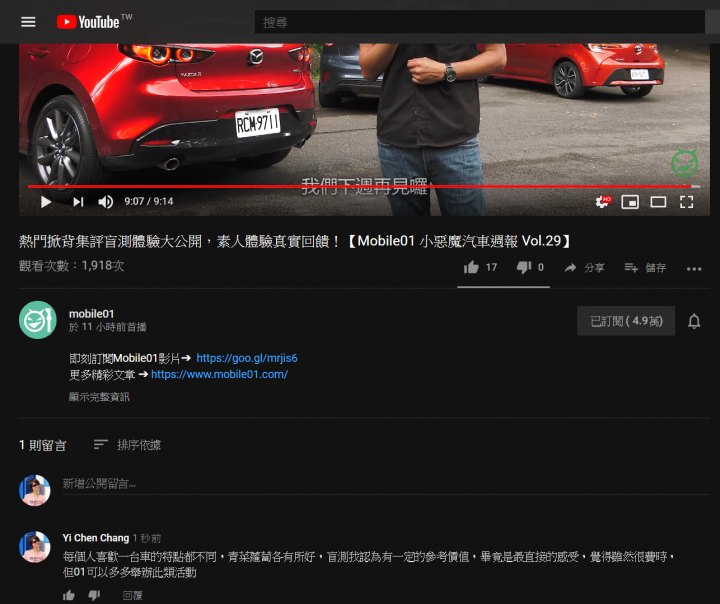The width and height of the screenshot is (720, 604).
Task: Toggle theater mode view
Action: point(658,202)
